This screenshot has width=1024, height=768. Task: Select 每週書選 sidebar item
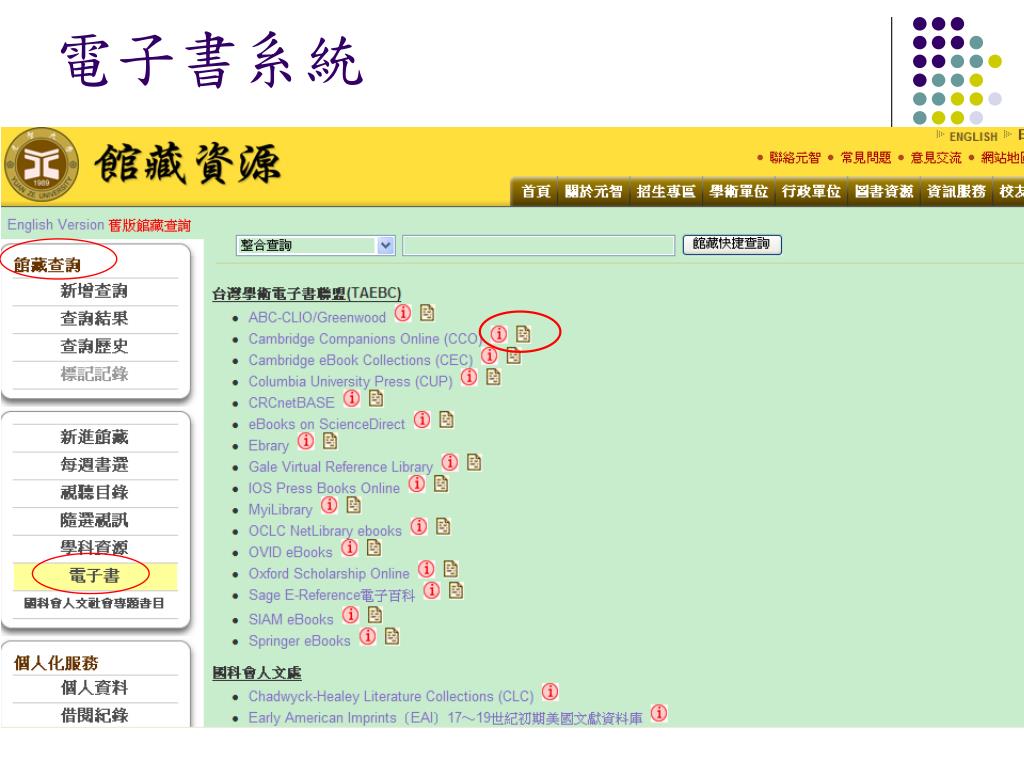[94, 465]
